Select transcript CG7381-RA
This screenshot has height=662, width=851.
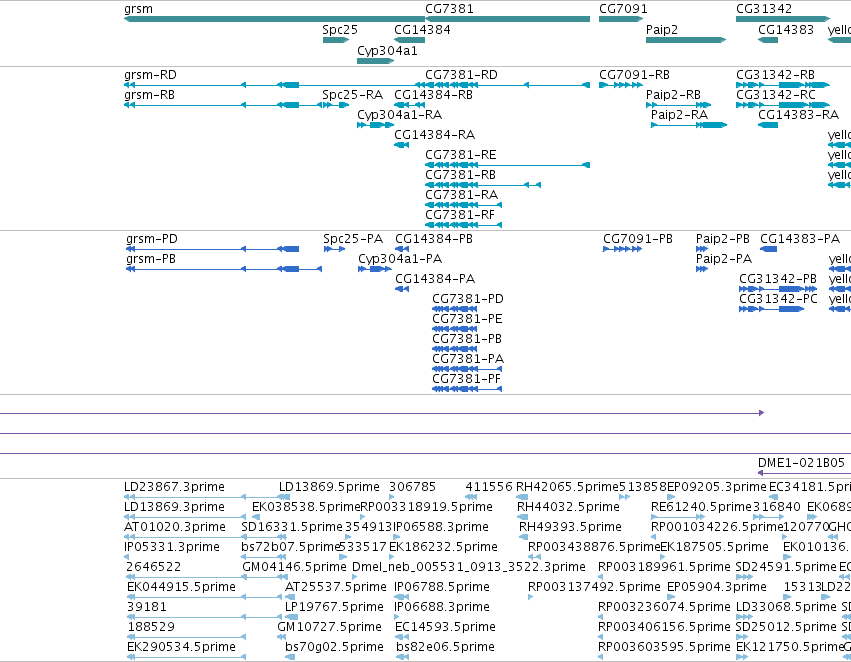click(461, 195)
